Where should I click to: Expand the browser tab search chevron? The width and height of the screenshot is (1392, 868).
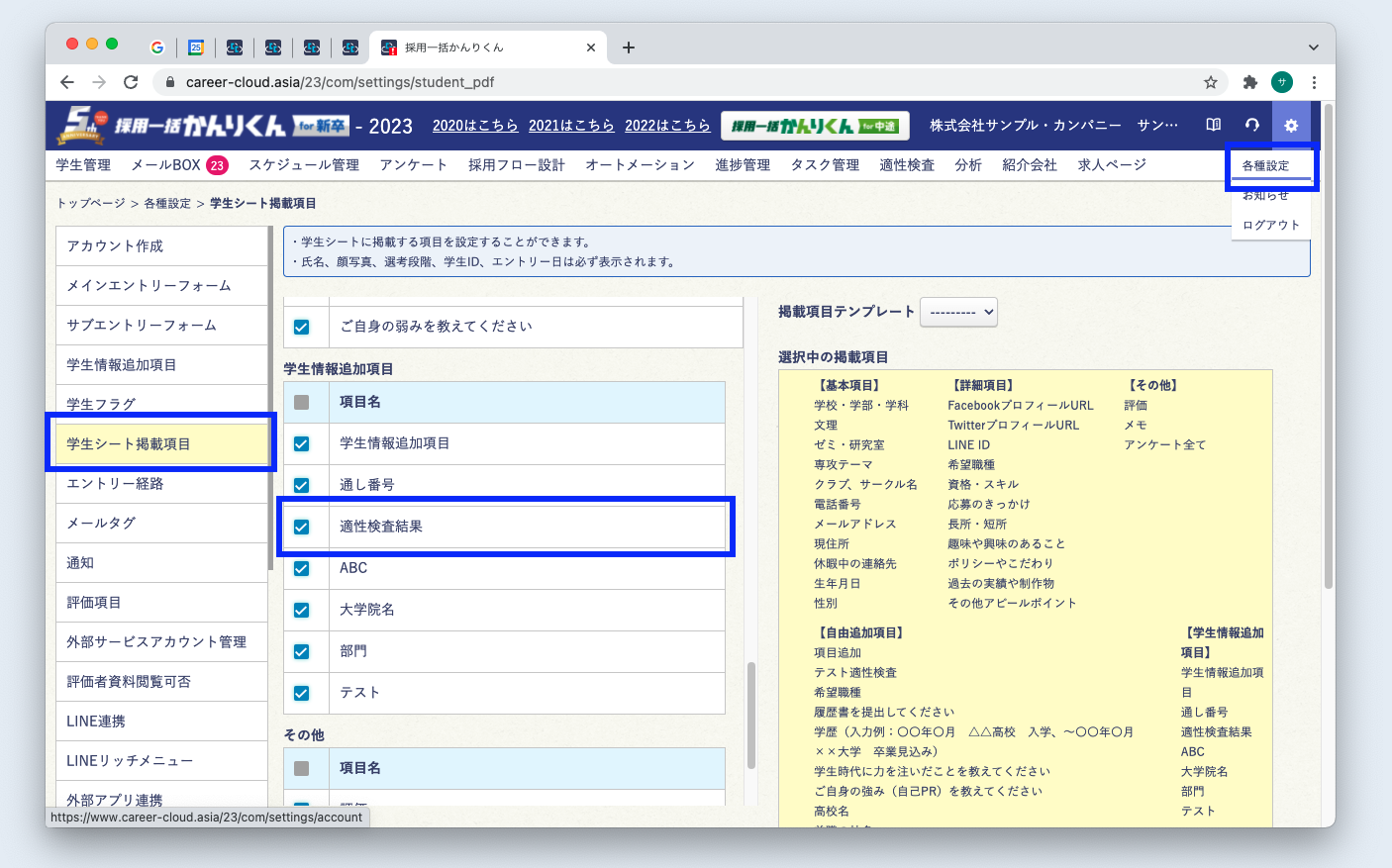1313,48
